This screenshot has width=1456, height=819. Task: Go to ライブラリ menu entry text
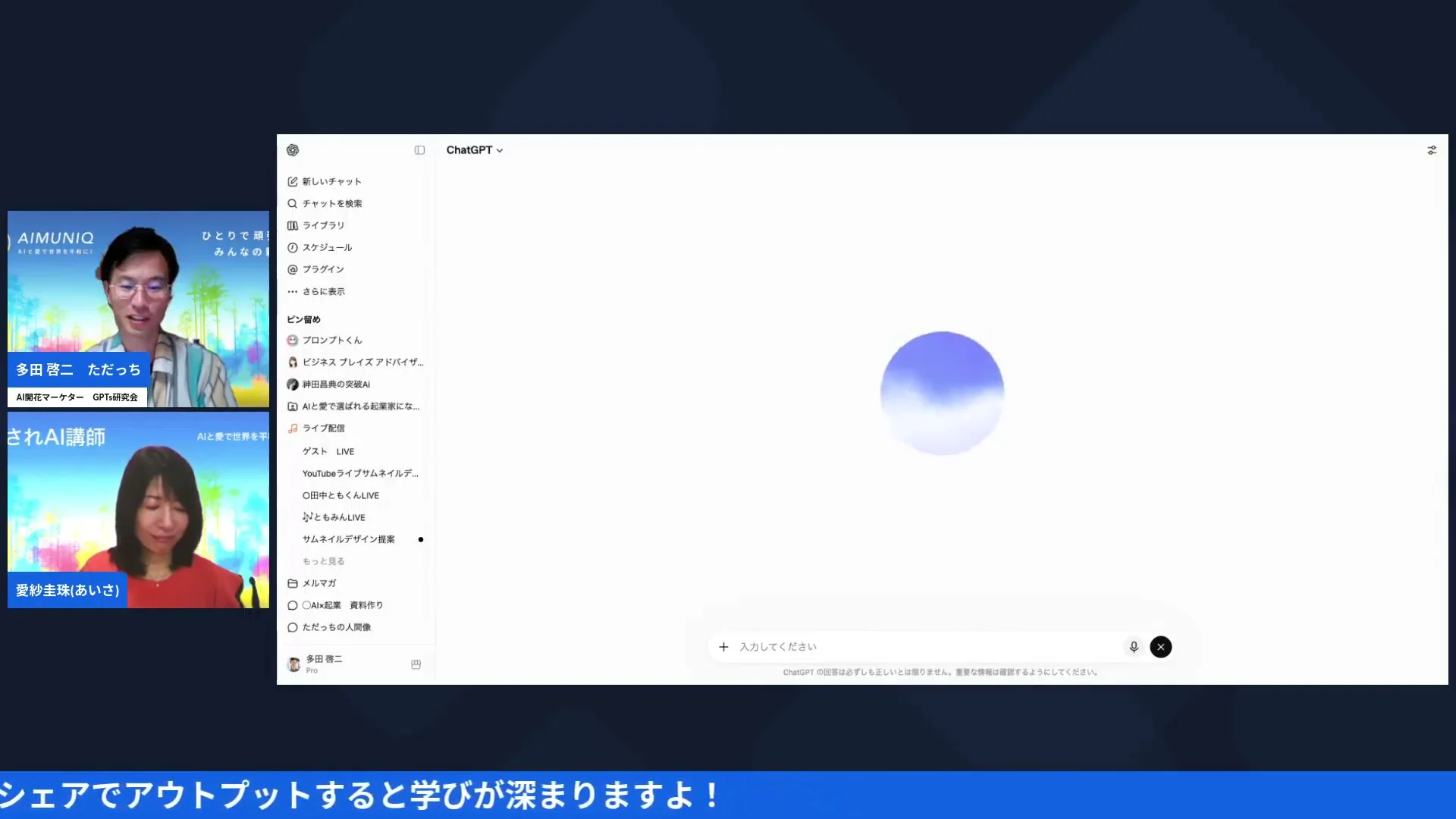tap(323, 225)
